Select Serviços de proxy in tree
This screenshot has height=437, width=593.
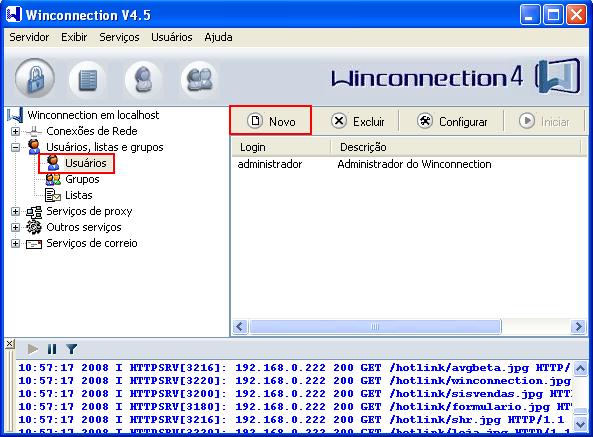(x=89, y=211)
